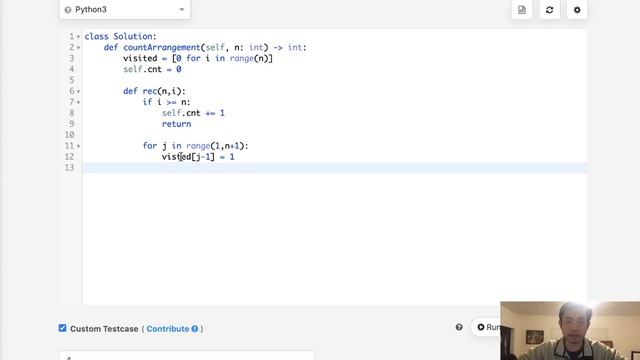Click the custom testcase input box
The height and width of the screenshot is (360, 640).
(187, 355)
